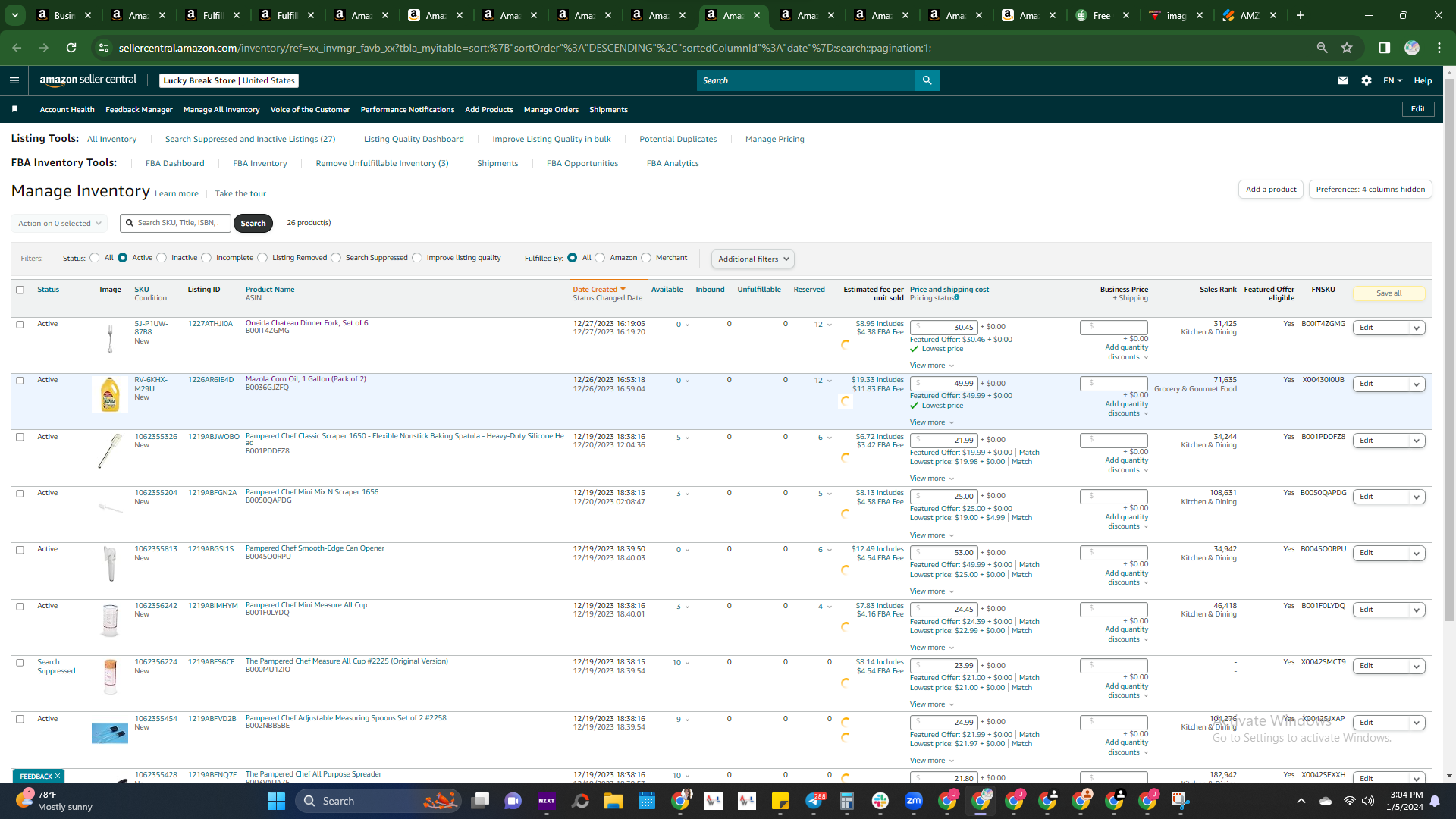The width and height of the screenshot is (1456, 819).
Task: Open Account Health in the favorites bar
Action: [x=67, y=110]
